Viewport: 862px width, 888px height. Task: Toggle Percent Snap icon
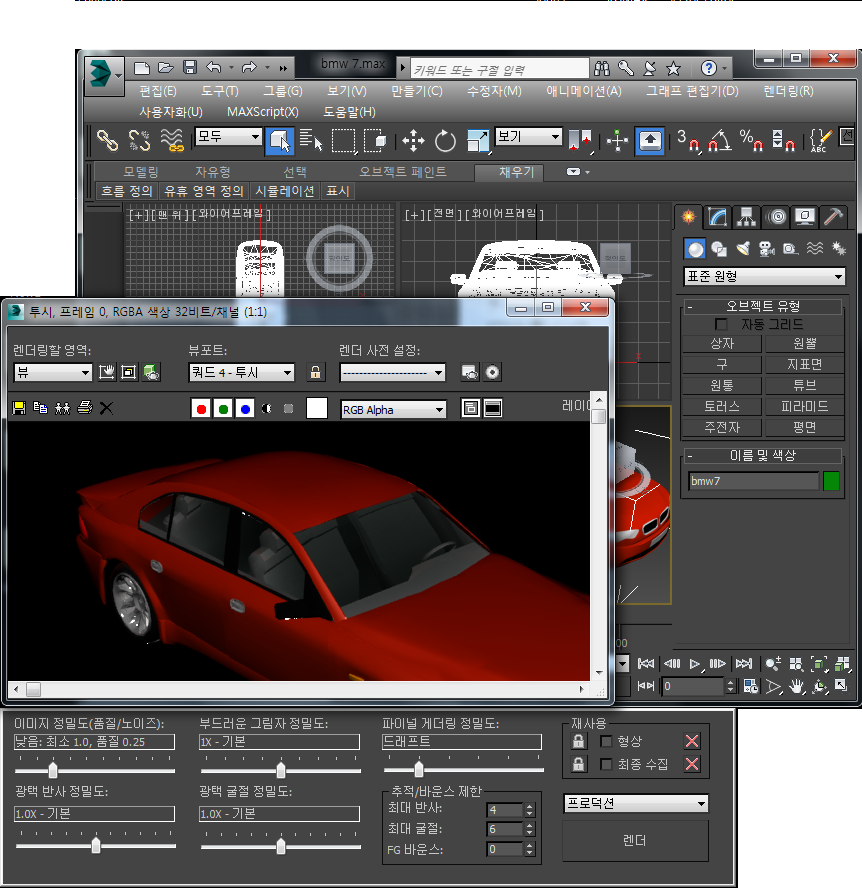click(x=752, y=140)
